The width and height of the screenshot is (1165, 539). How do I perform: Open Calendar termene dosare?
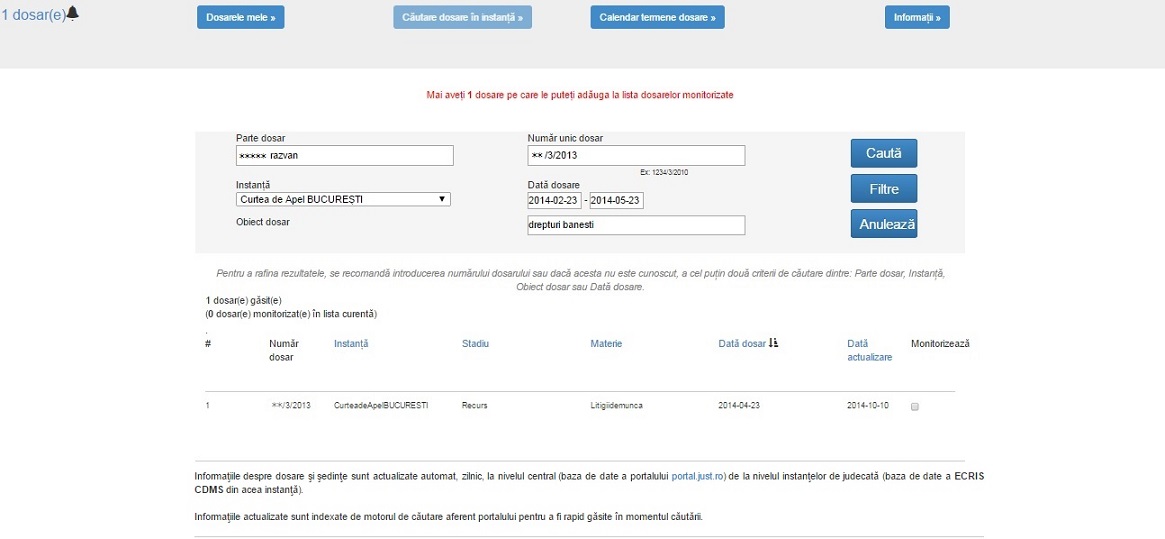[657, 17]
